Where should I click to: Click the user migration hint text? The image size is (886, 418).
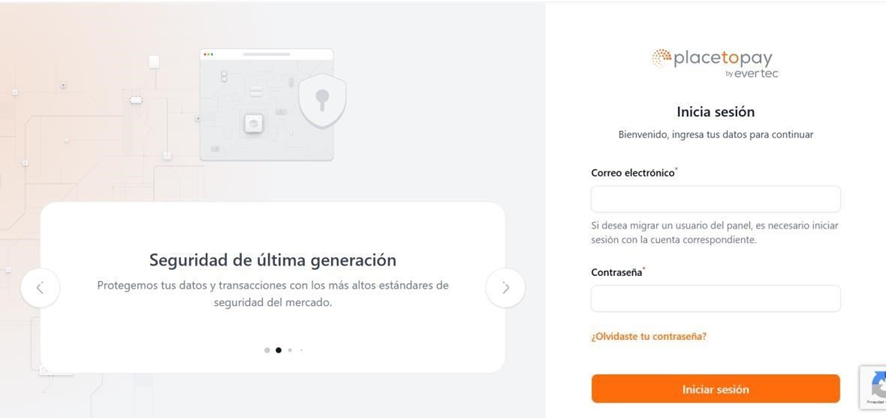tap(714, 232)
